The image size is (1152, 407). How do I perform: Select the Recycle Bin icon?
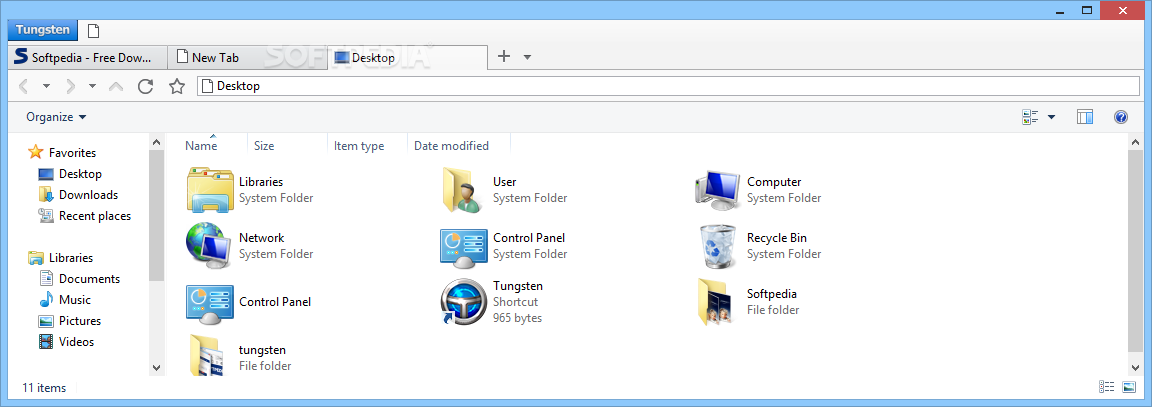(717, 246)
